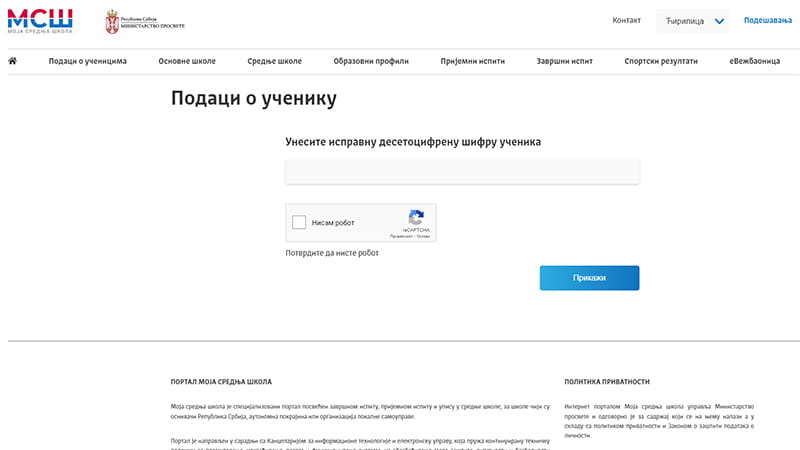
Task: Open 'Образовни профили' navigation item
Action: [x=371, y=61]
